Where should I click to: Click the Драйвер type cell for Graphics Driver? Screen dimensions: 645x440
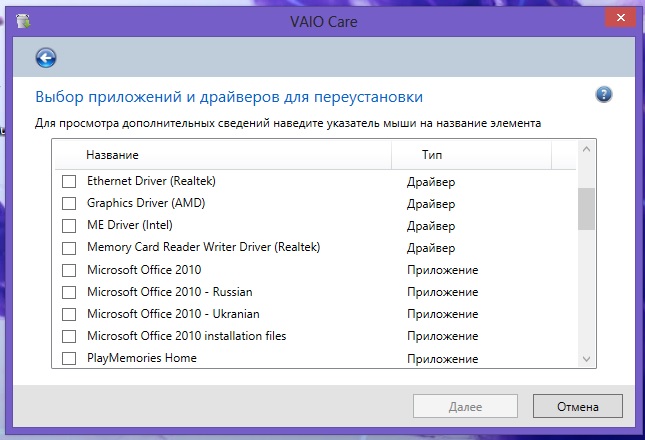tap(431, 204)
